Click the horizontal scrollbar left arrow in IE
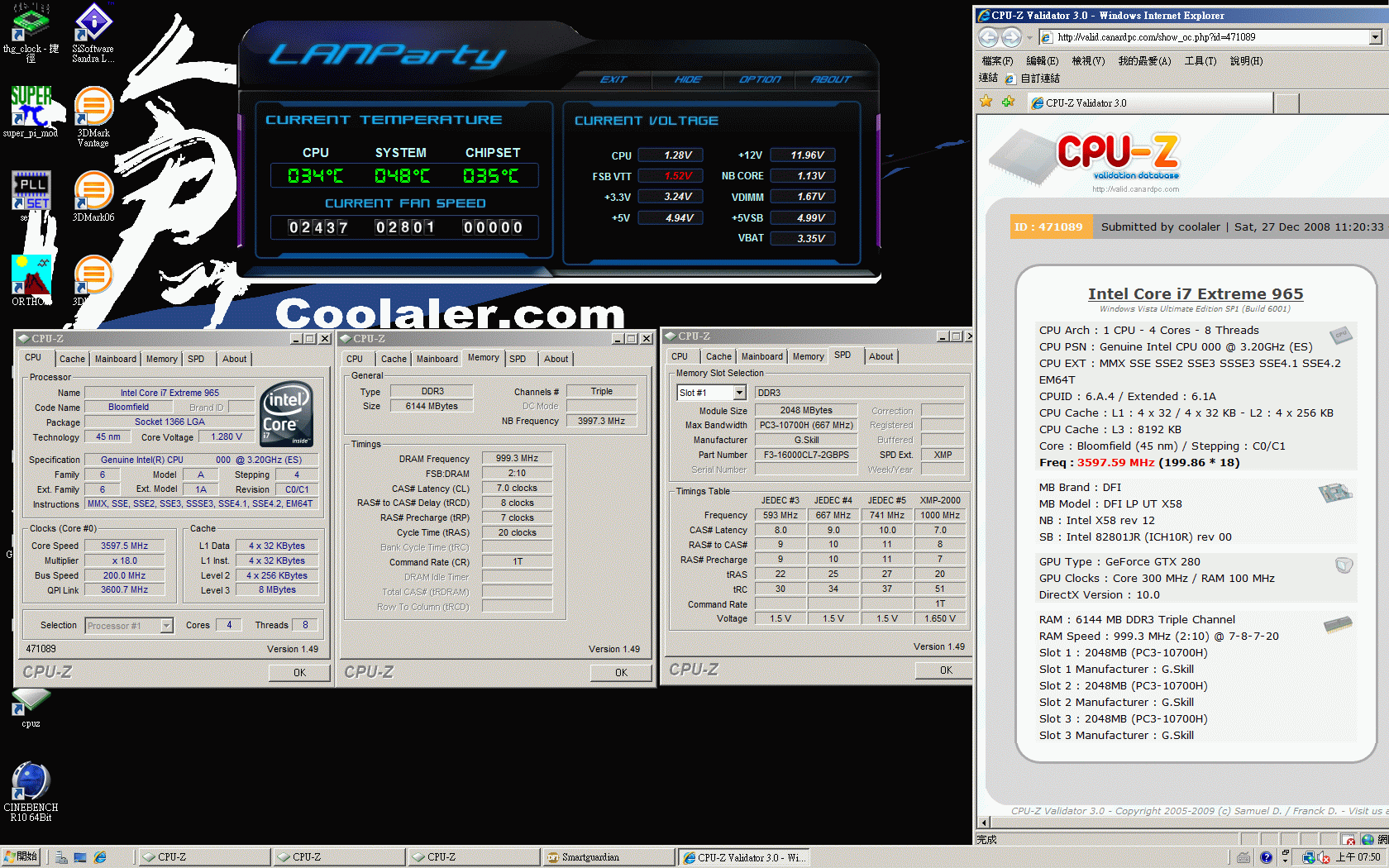Screen dimensions: 1389x868 click(x=984, y=823)
